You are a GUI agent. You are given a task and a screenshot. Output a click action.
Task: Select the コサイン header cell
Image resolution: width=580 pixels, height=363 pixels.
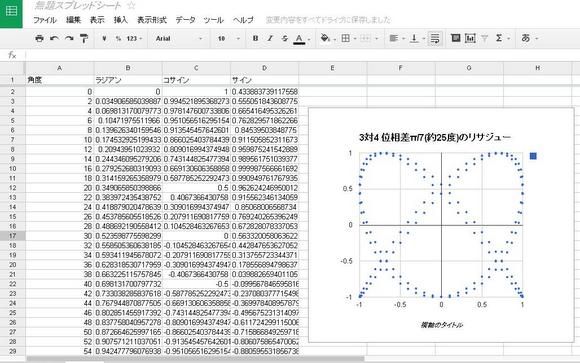coord(196,80)
